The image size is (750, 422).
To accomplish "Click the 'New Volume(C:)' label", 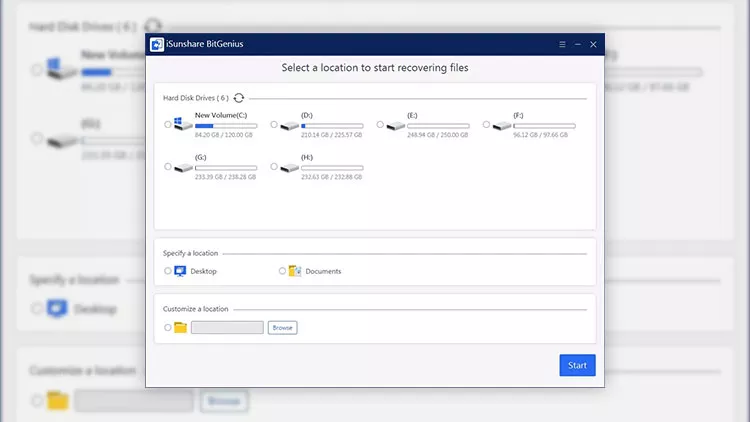I will point(221,115).
